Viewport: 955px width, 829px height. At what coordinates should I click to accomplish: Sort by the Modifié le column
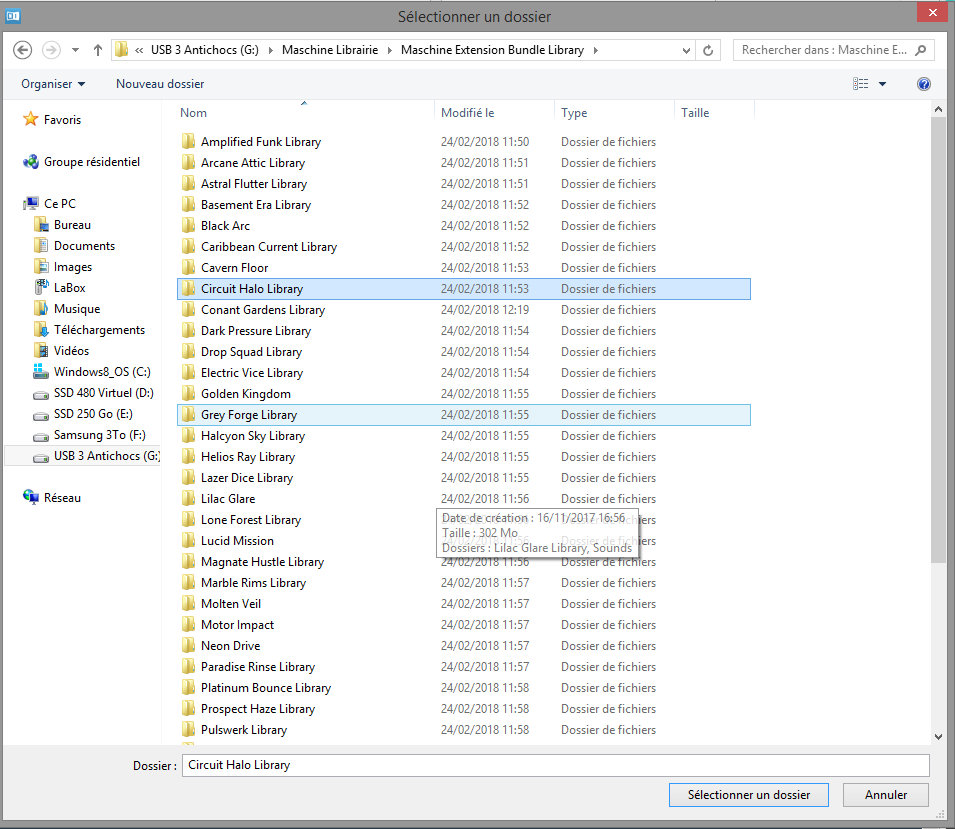point(467,113)
